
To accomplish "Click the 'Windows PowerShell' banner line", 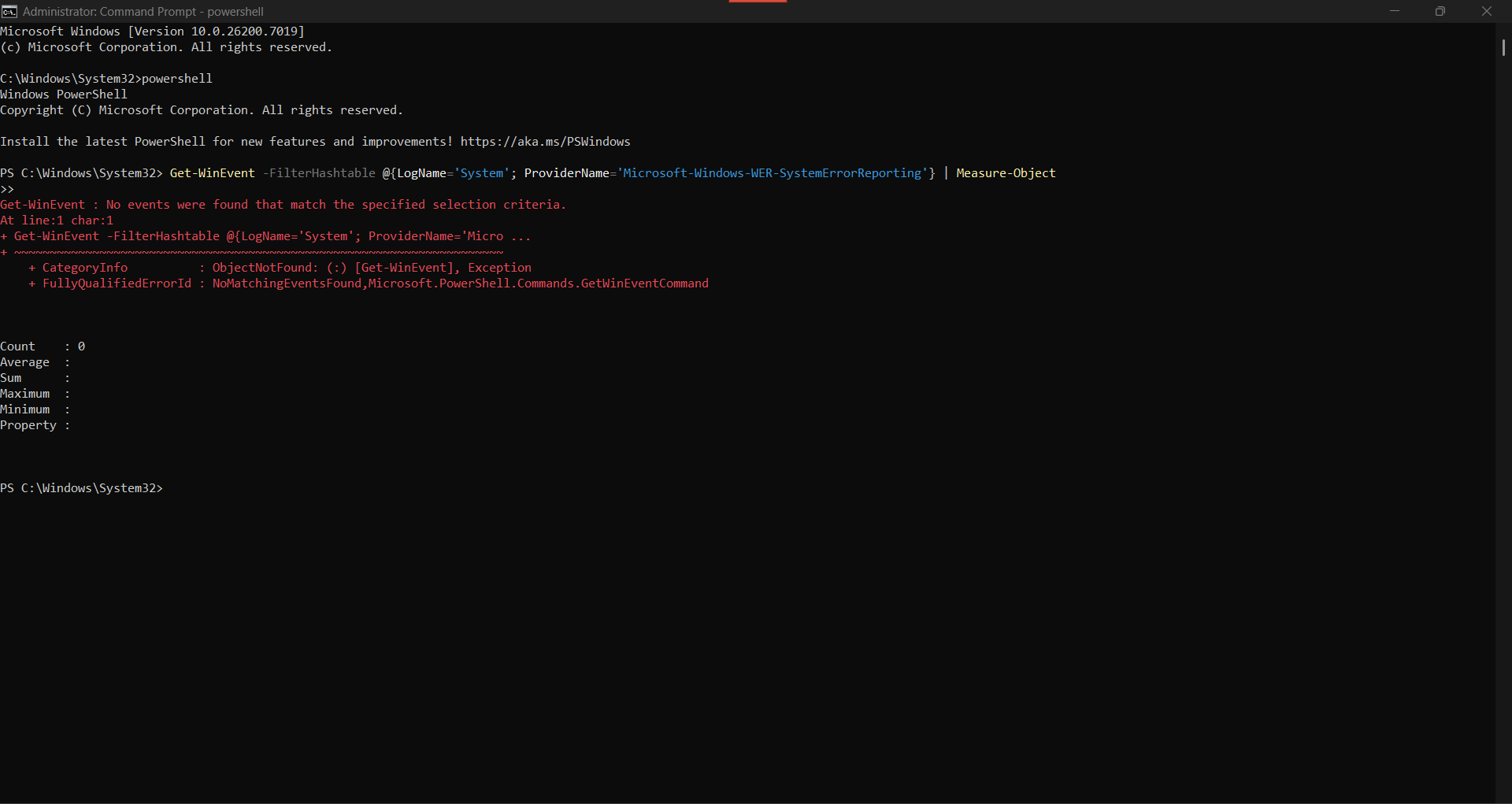I will [64, 94].
